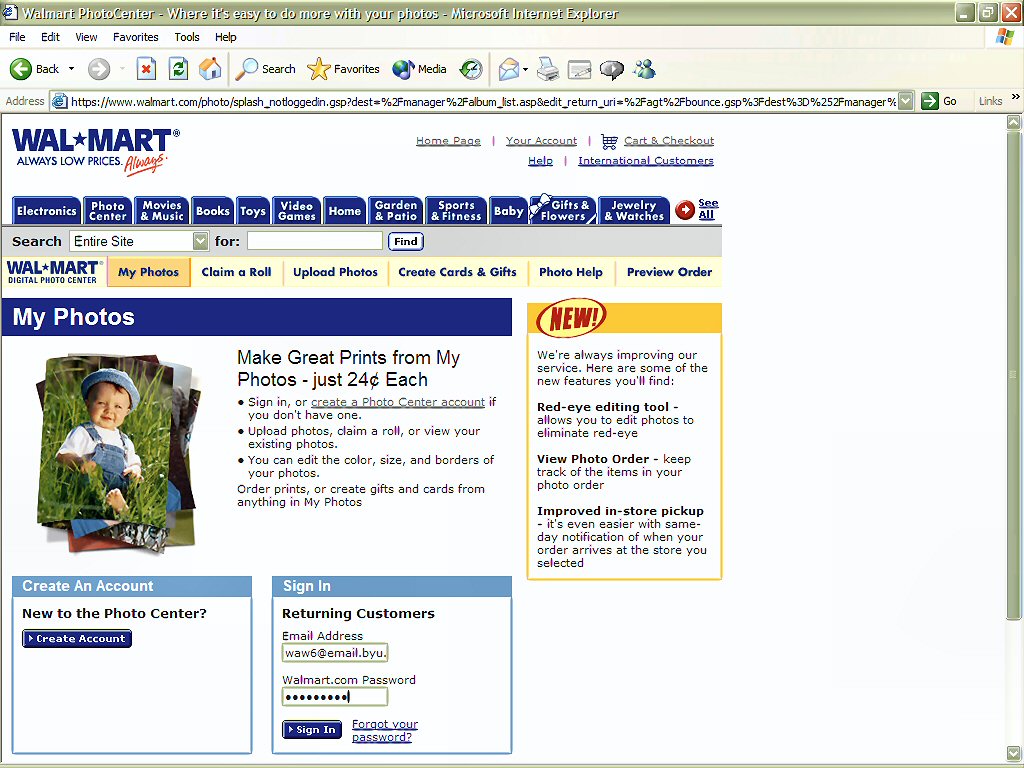The width and height of the screenshot is (1024, 768).
Task: Click the Messenger people icon
Action: click(644, 69)
